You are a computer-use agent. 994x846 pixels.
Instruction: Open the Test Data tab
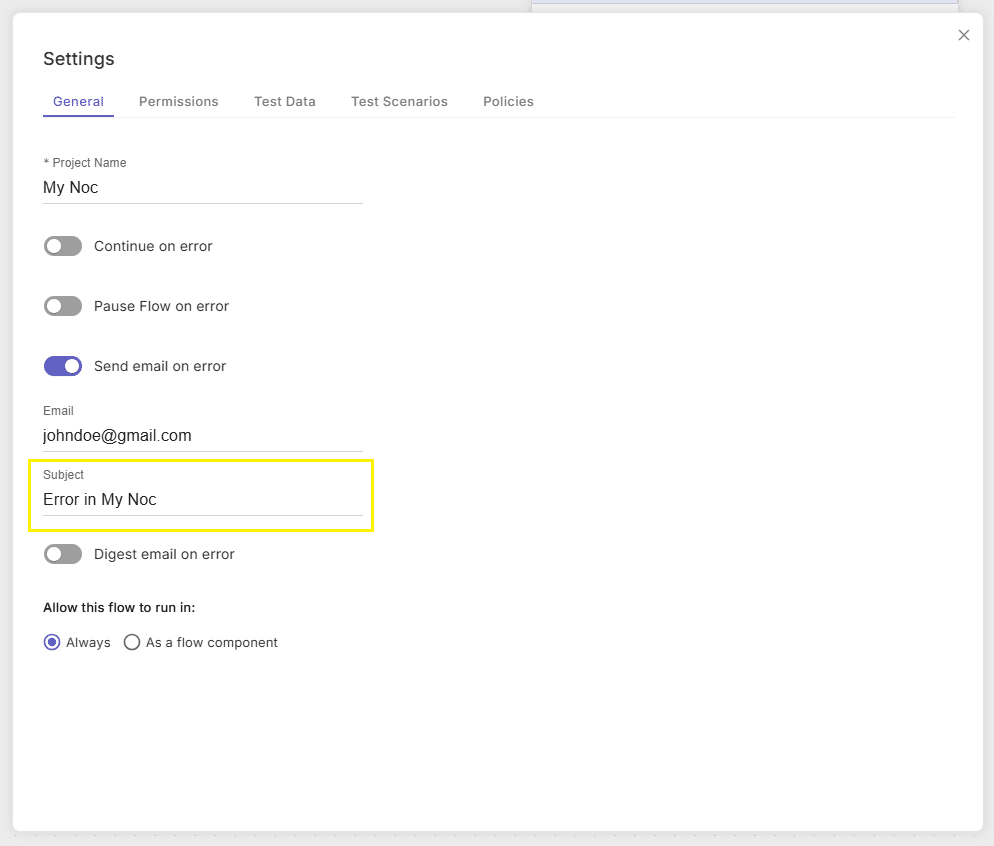[285, 101]
